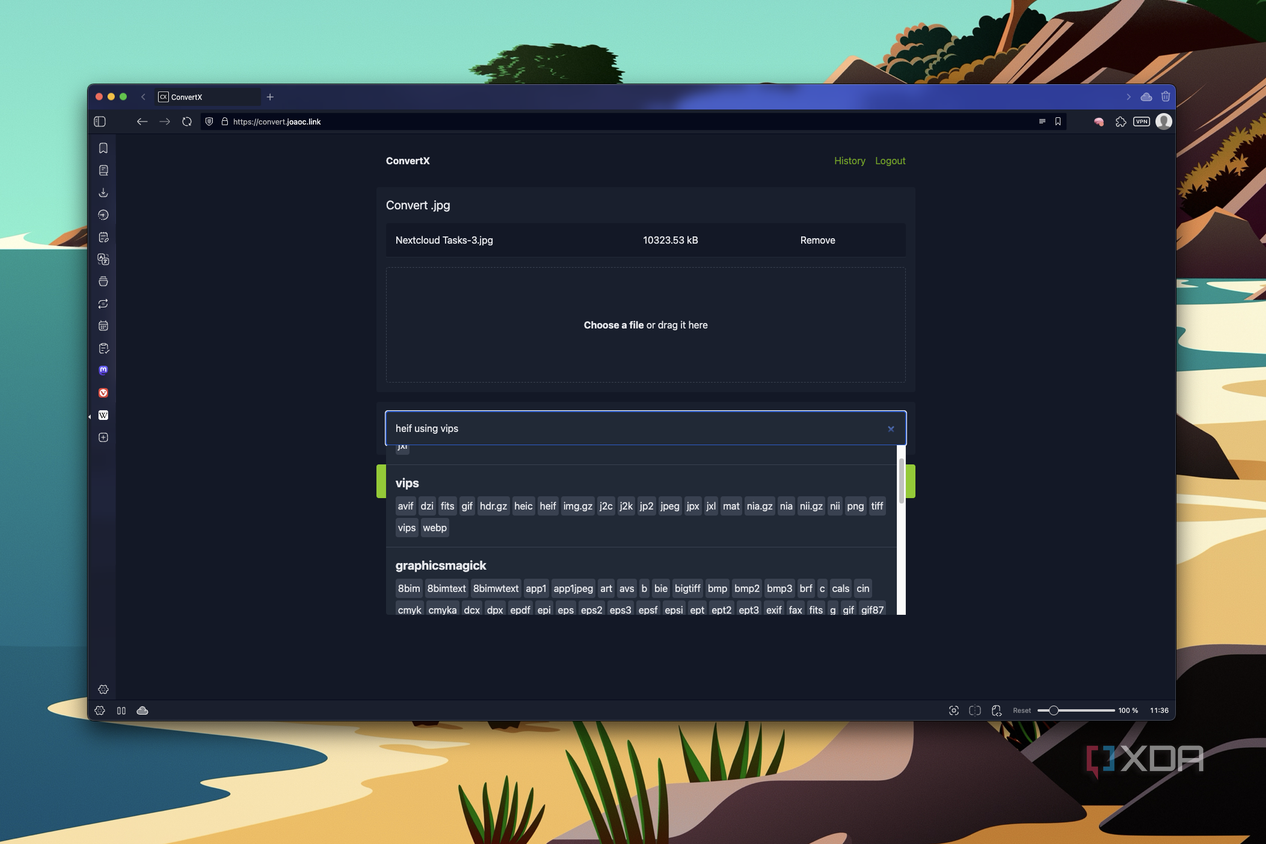Viewport: 1266px width, 844px height.
Task: Select the avif format under vips
Action: 405,506
